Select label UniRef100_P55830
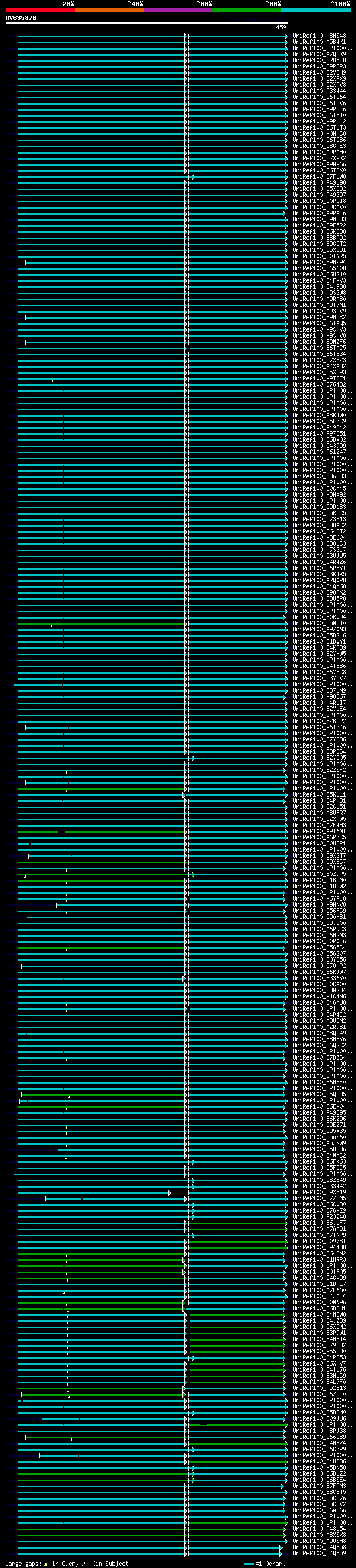This screenshot has height=1568, width=356. (x=319, y=1351)
